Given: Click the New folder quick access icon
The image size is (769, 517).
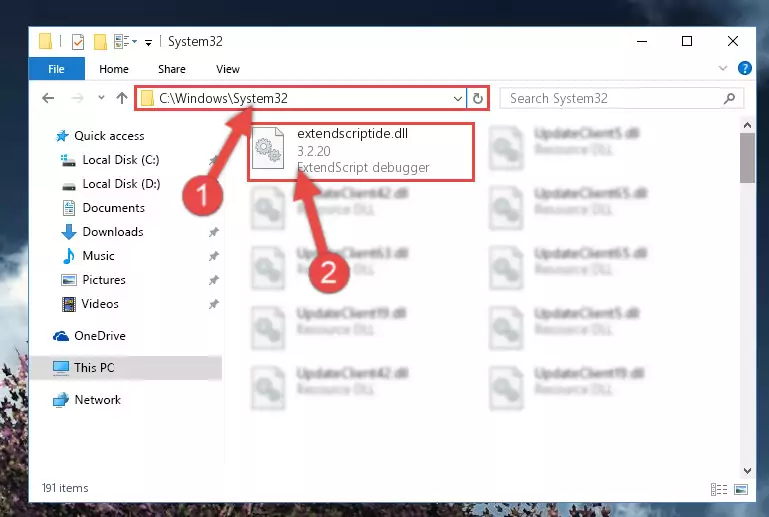Looking at the screenshot, I should tap(100, 42).
